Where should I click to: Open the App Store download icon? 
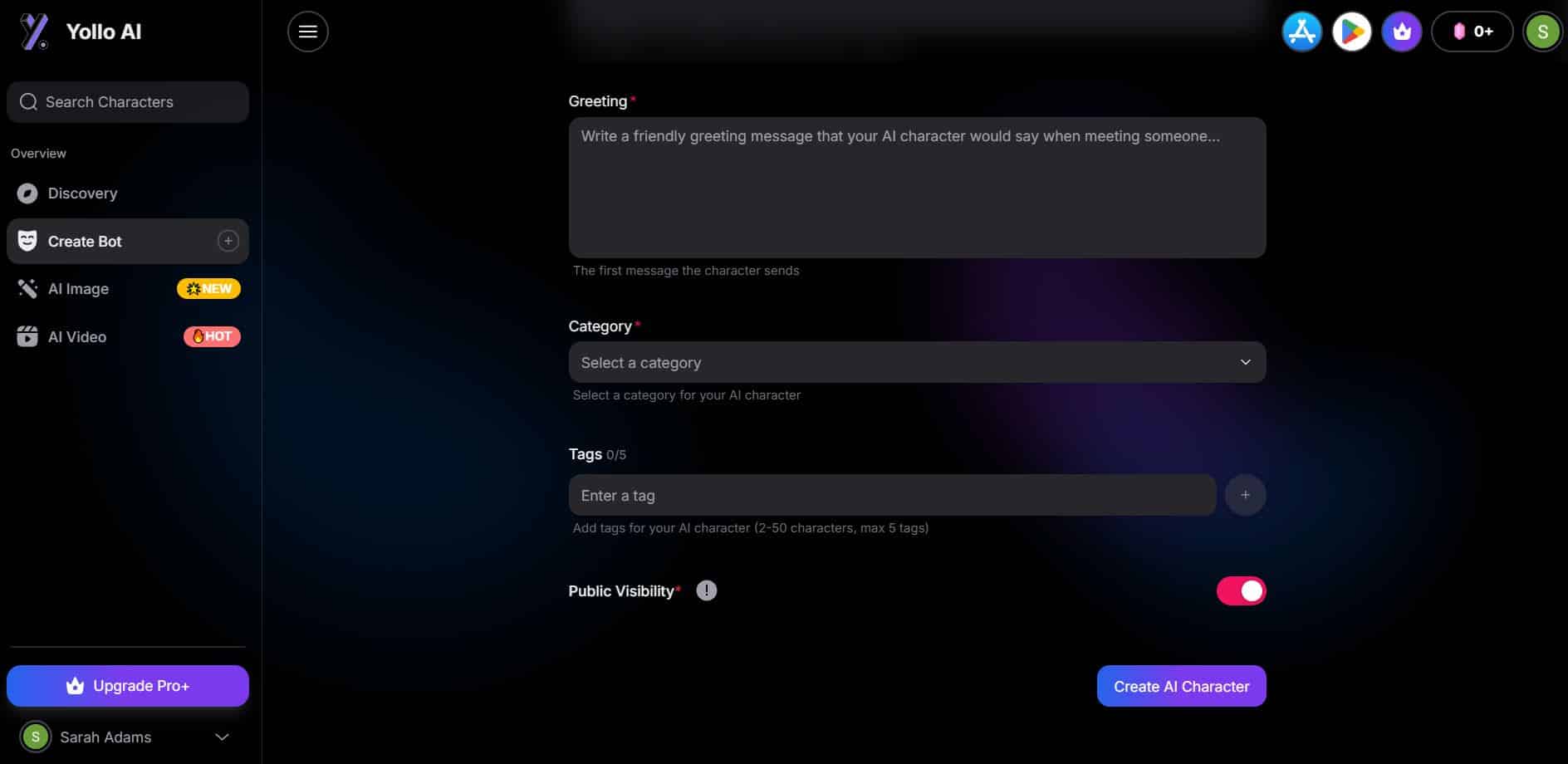click(1301, 32)
